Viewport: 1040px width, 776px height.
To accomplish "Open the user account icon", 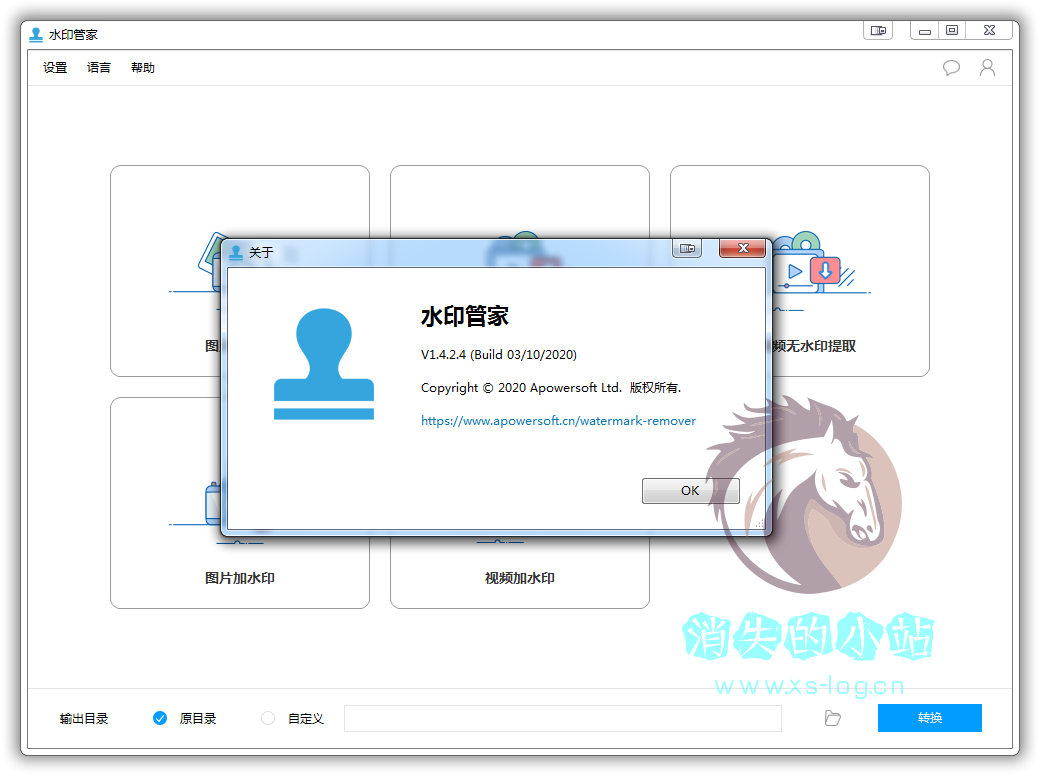I will point(988,68).
